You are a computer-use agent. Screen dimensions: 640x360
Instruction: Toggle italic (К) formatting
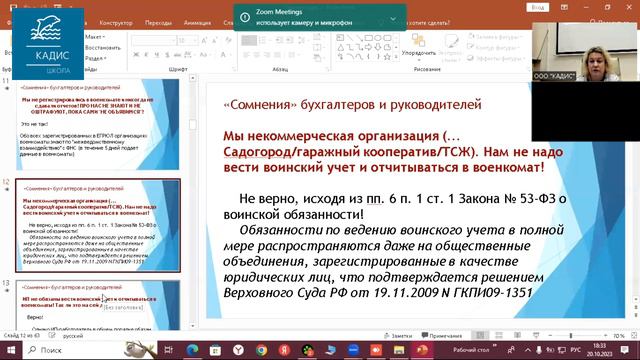(146, 55)
